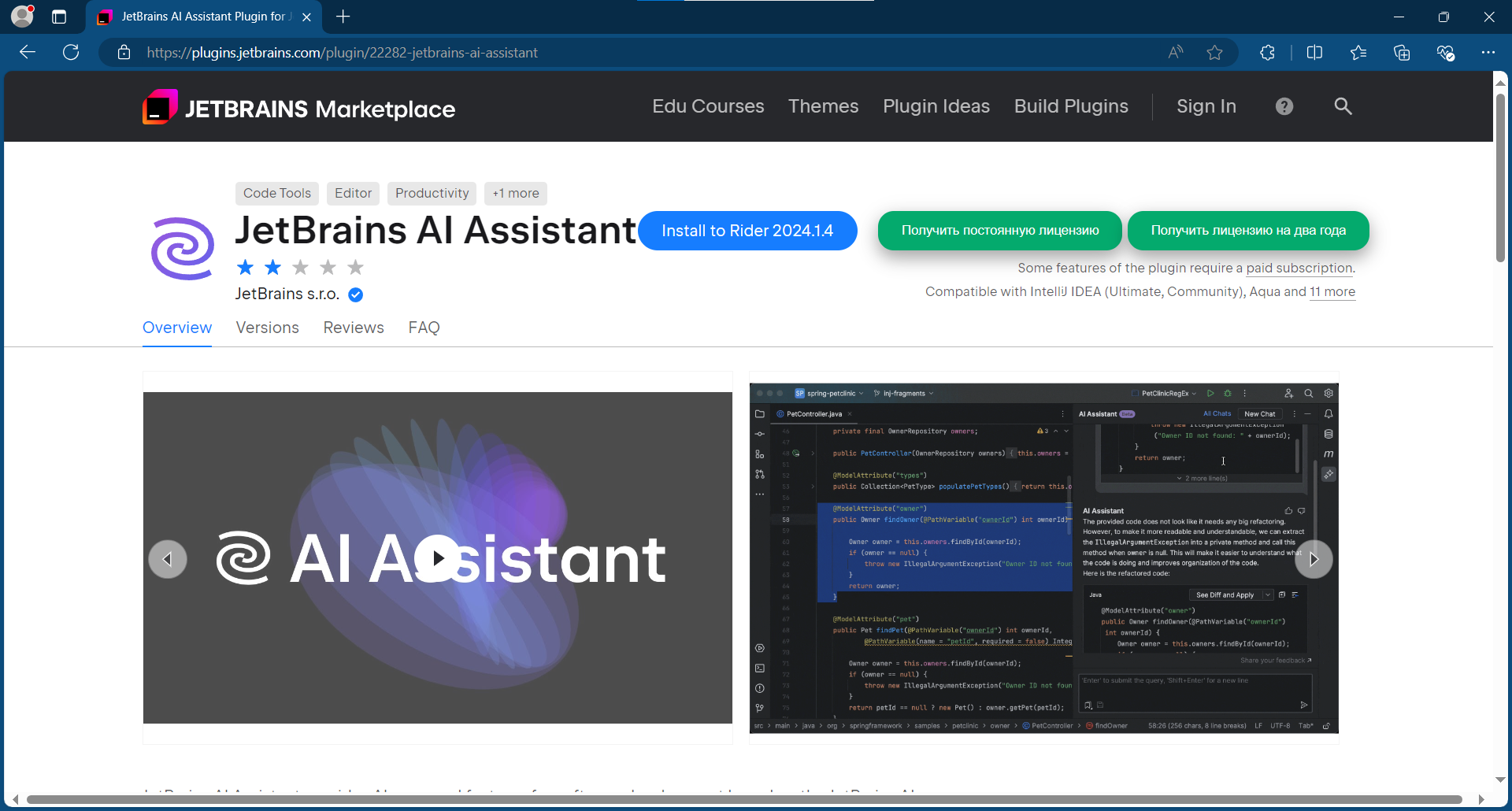This screenshot has height=811, width=1512.
Task: Open Build Plugins in the navigation
Action: point(1071,106)
